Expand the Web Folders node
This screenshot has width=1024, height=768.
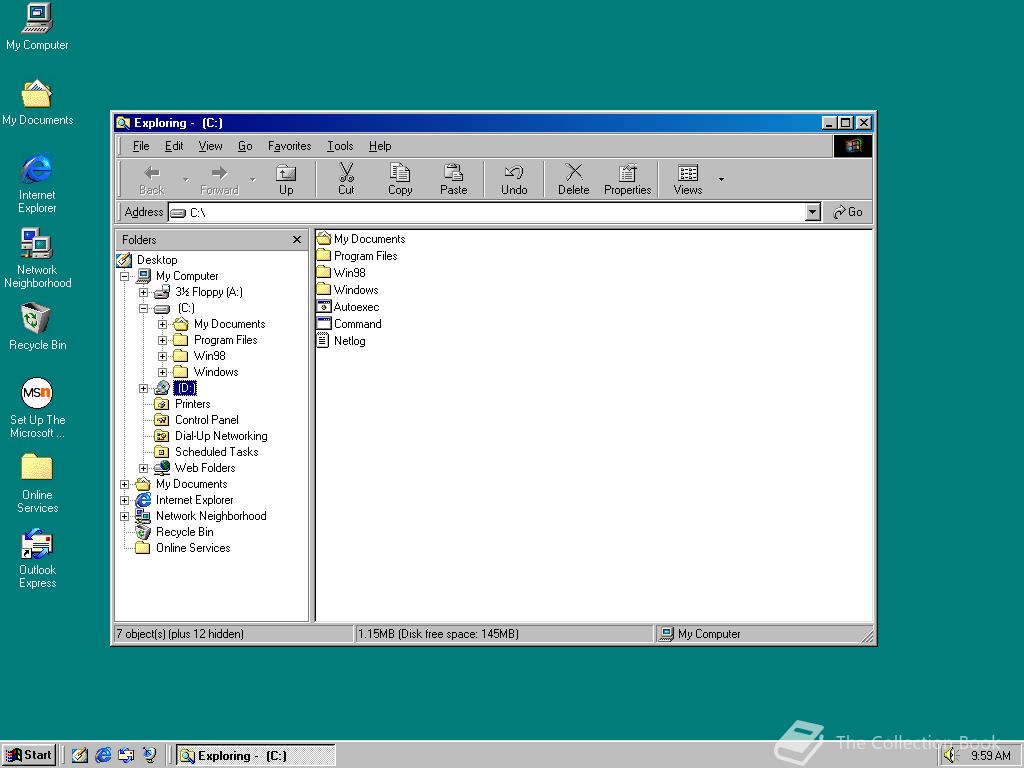click(x=144, y=468)
